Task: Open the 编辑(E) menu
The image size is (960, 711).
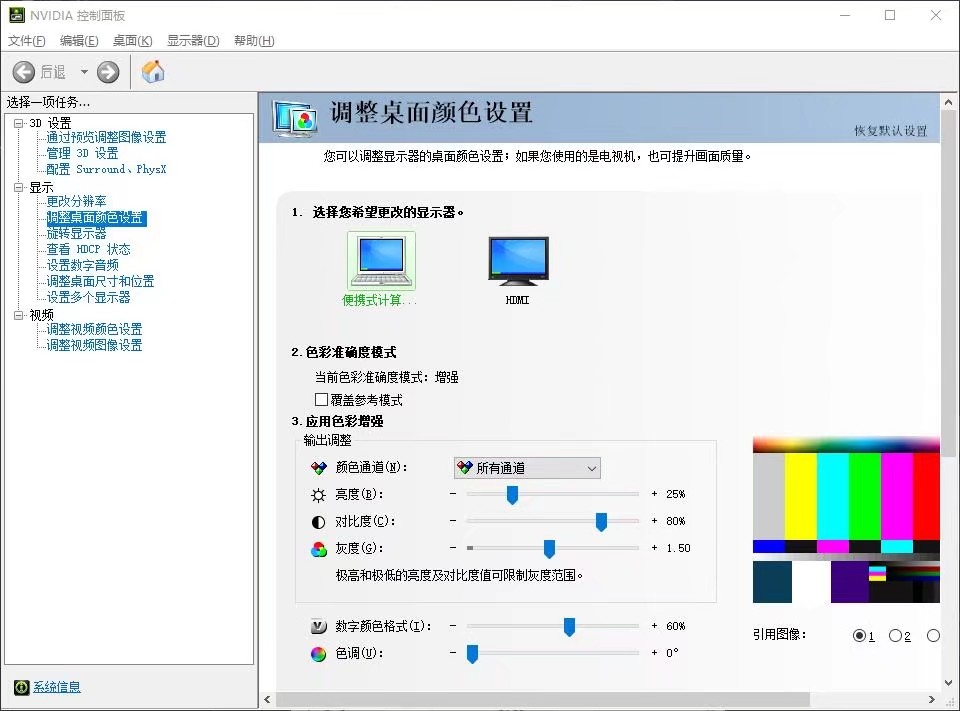Action: tap(79, 40)
